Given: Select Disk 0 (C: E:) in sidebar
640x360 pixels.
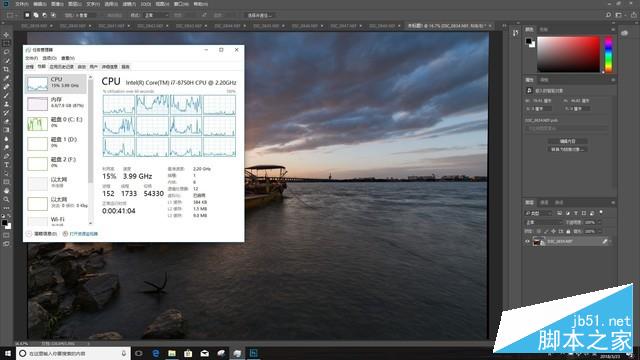Looking at the screenshot, I should click(x=56, y=123).
